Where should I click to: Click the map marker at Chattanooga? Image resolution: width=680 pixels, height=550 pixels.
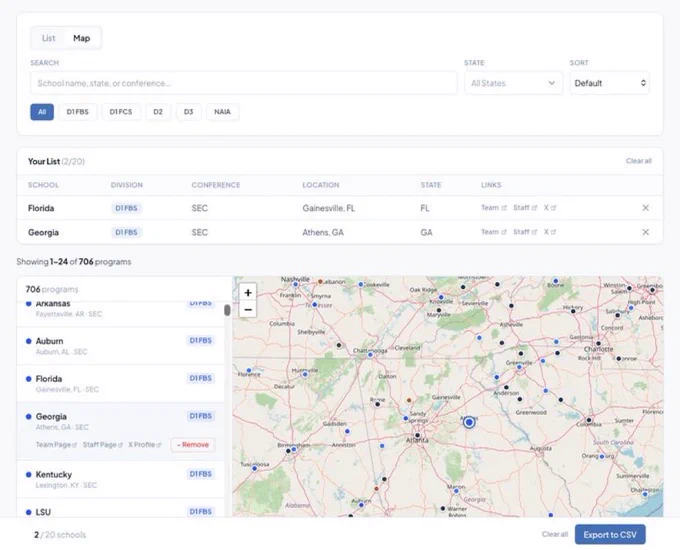(370, 355)
